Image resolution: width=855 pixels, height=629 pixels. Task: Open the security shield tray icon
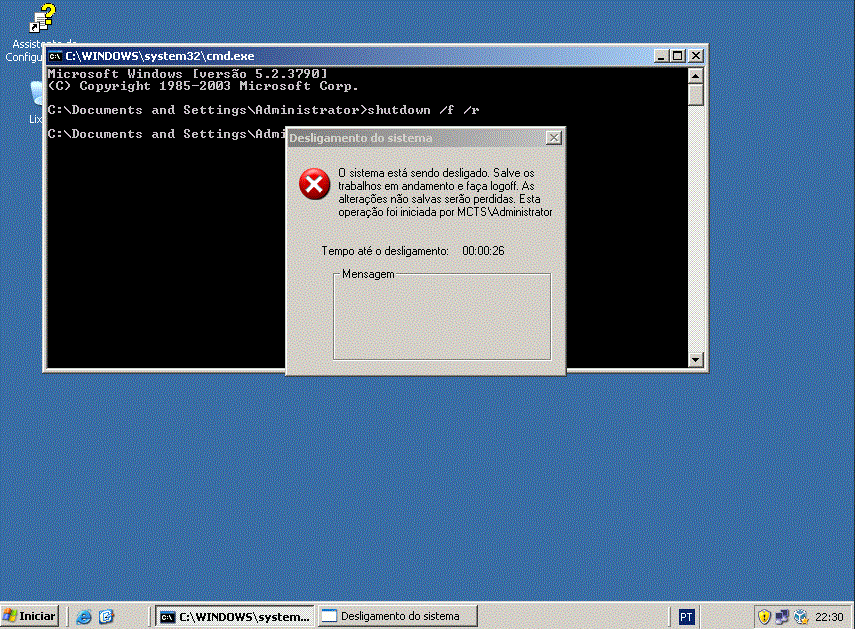764,617
